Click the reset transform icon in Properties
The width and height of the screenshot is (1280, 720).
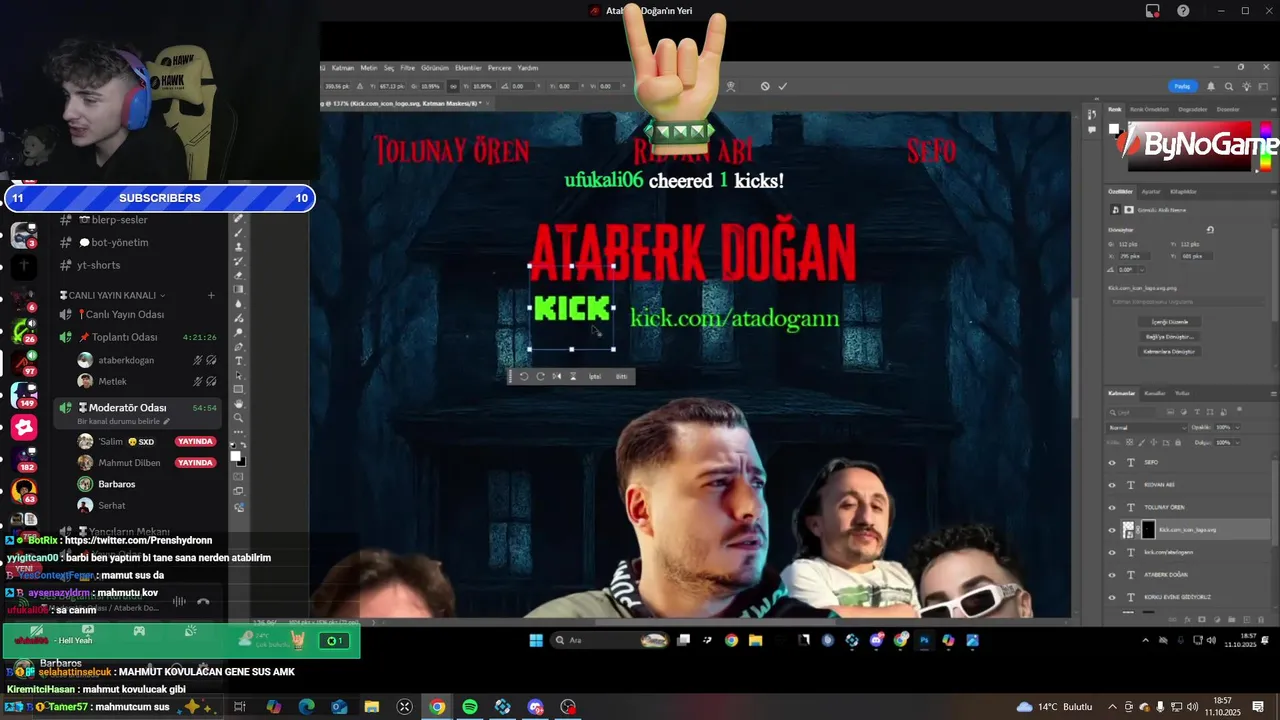coord(1210,230)
